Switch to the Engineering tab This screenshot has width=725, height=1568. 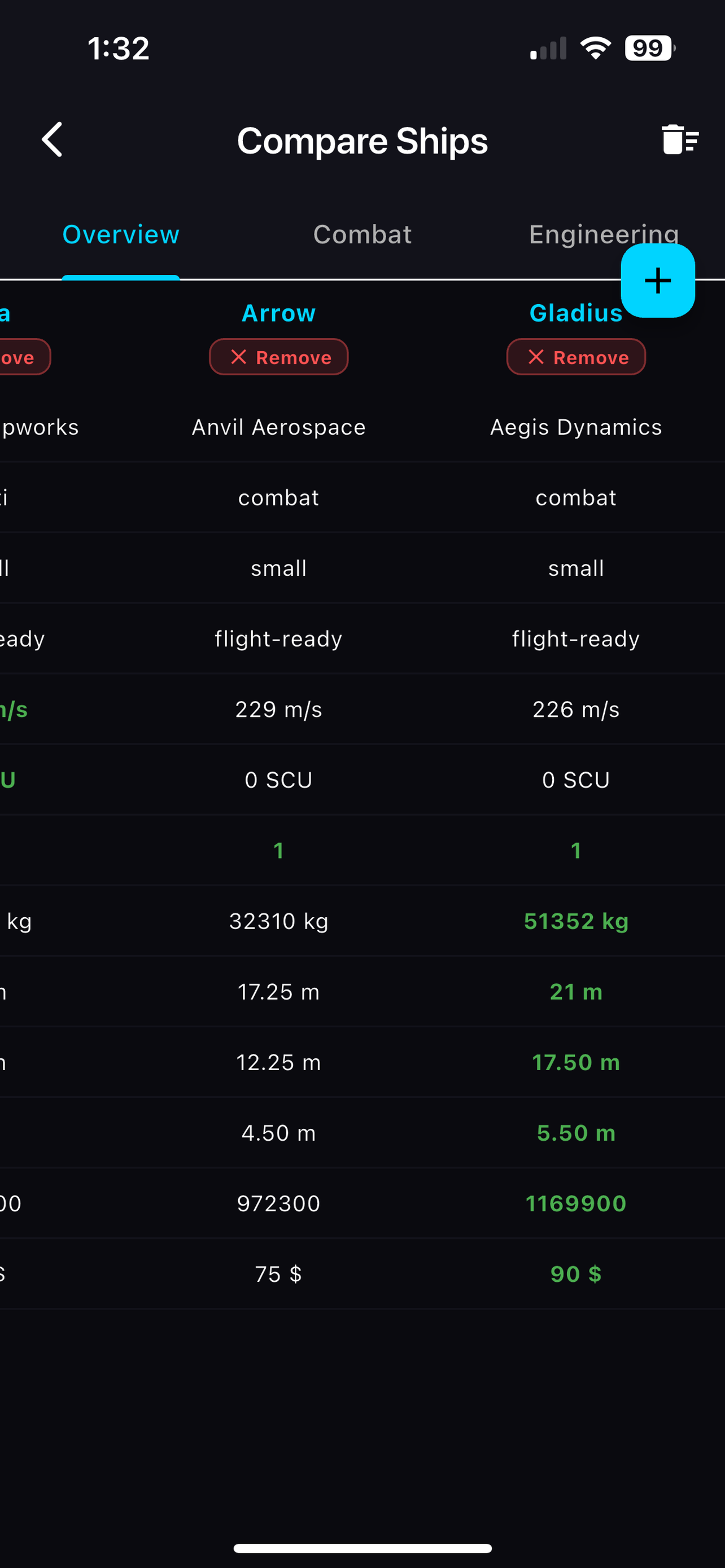point(604,234)
